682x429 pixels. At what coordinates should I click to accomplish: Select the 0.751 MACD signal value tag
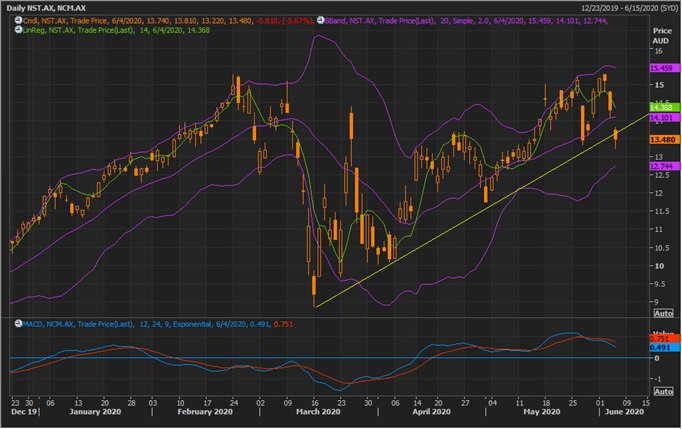point(664,339)
